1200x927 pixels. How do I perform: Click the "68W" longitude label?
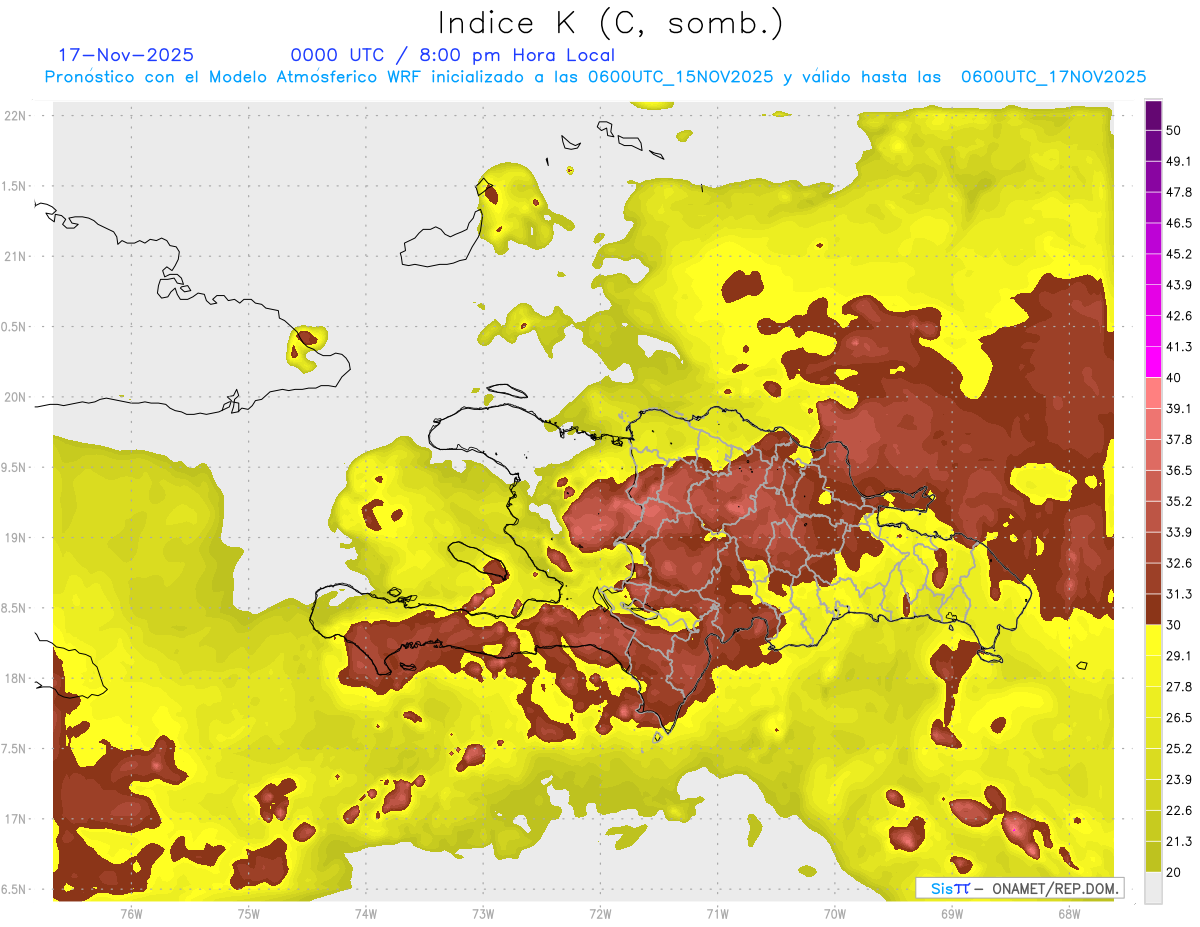coord(1068,913)
